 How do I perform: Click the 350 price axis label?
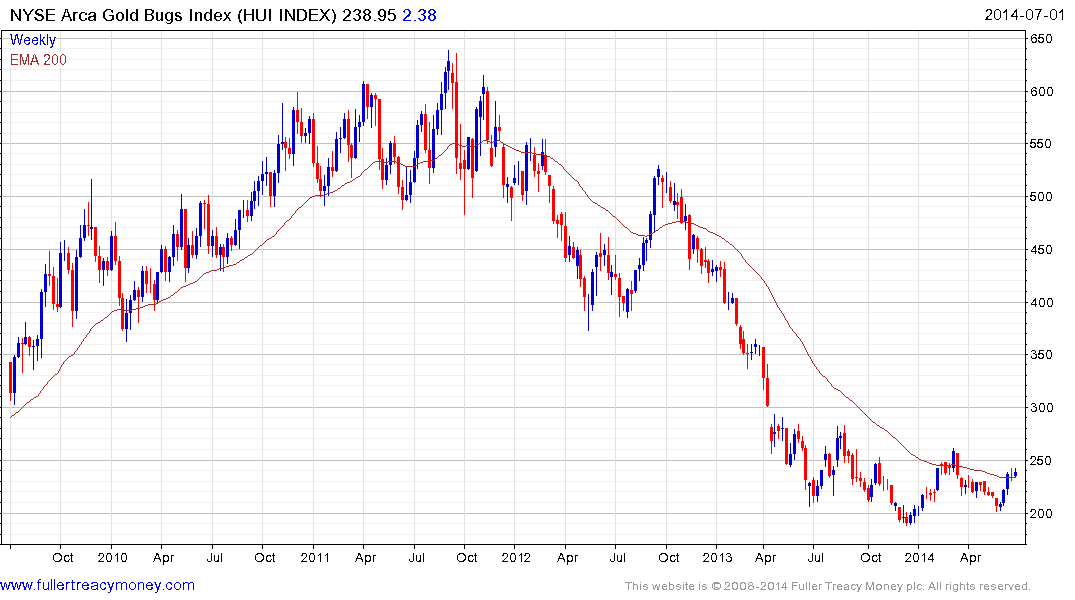pyautogui.click(x=1041, y=355)
